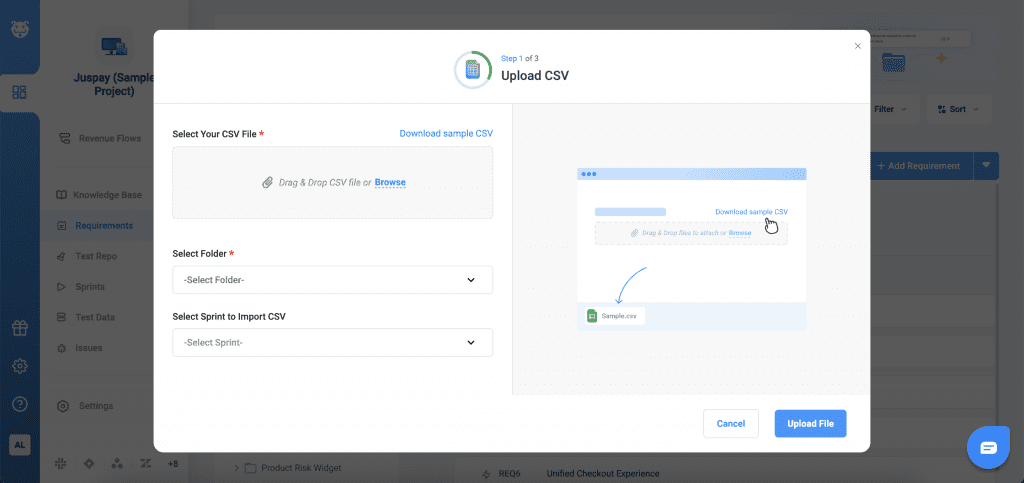This screenshot has width=1024, height=483.
Task: Expand the Product Risk Widget folder
Action: (237, 467)
